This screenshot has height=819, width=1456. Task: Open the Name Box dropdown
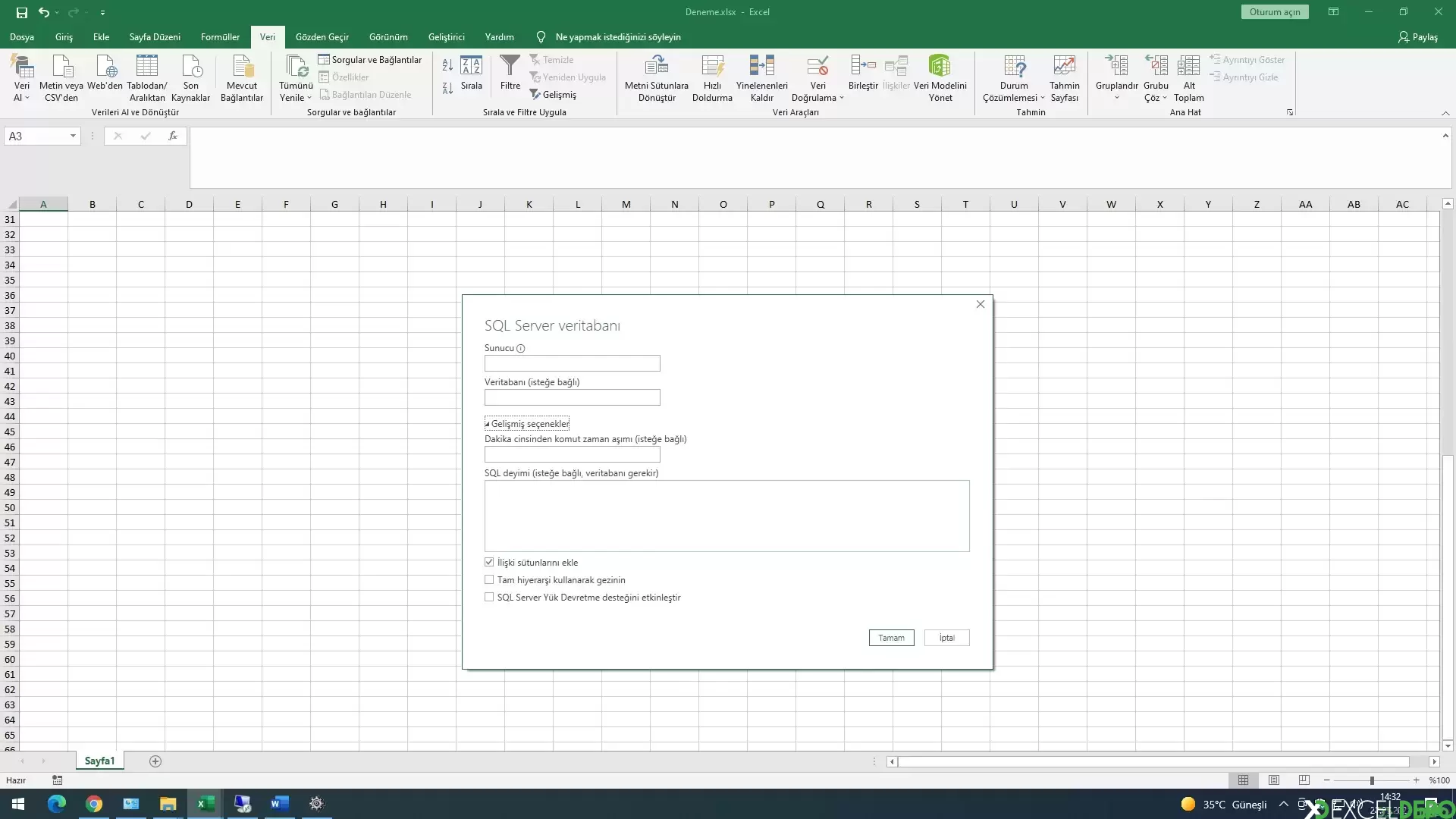coord(73,136)
